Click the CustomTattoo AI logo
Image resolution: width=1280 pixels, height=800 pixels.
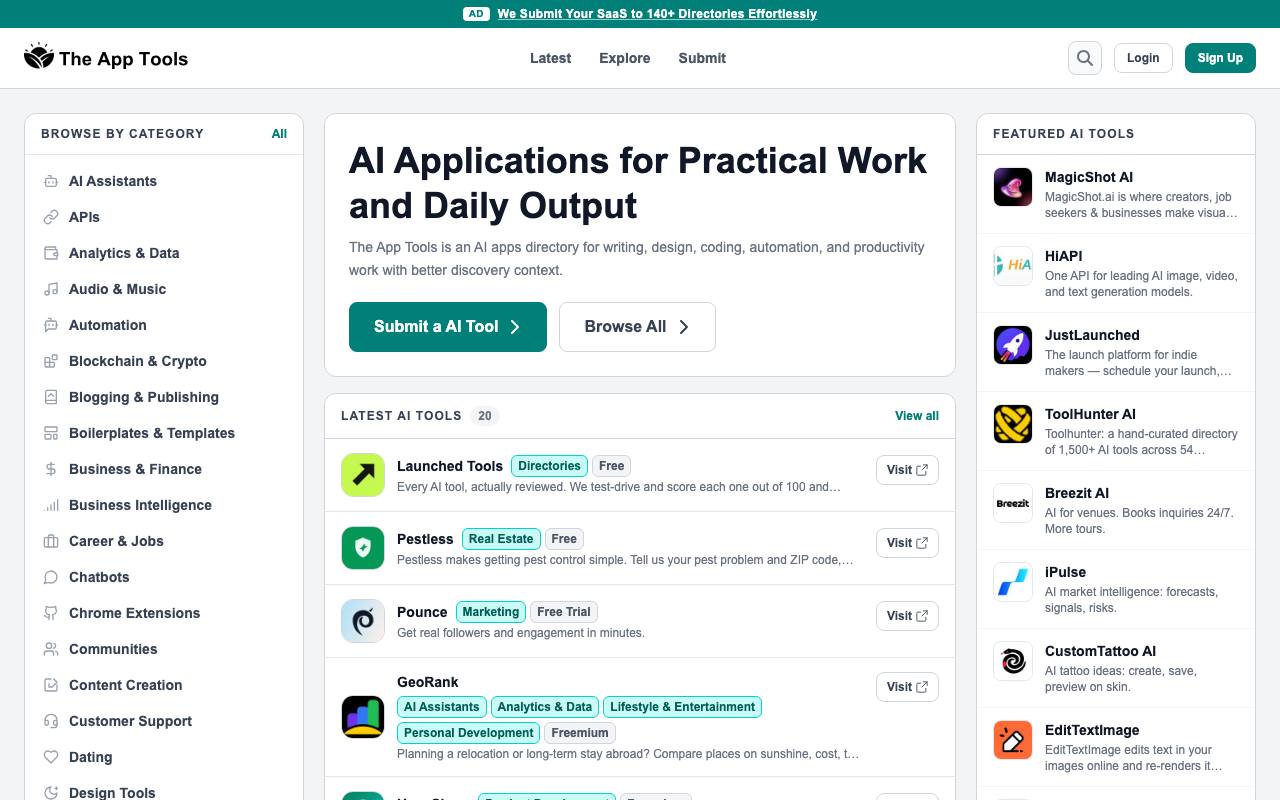coord(1013,661)
